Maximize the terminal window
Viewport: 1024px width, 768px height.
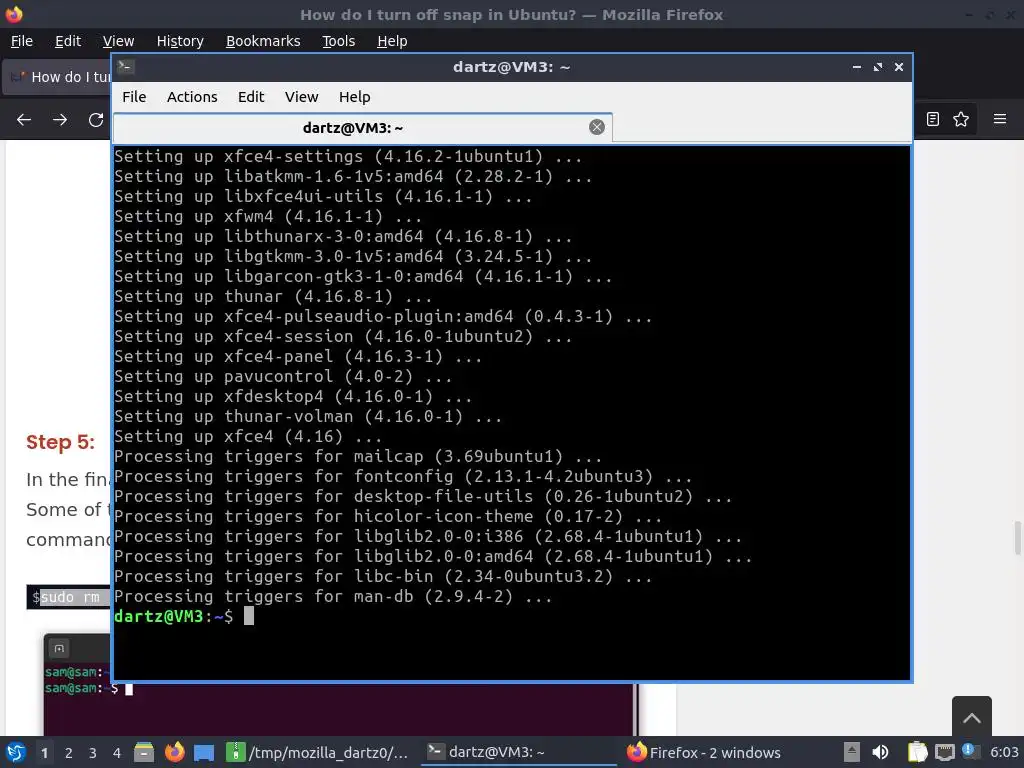[x=878, y=67]
